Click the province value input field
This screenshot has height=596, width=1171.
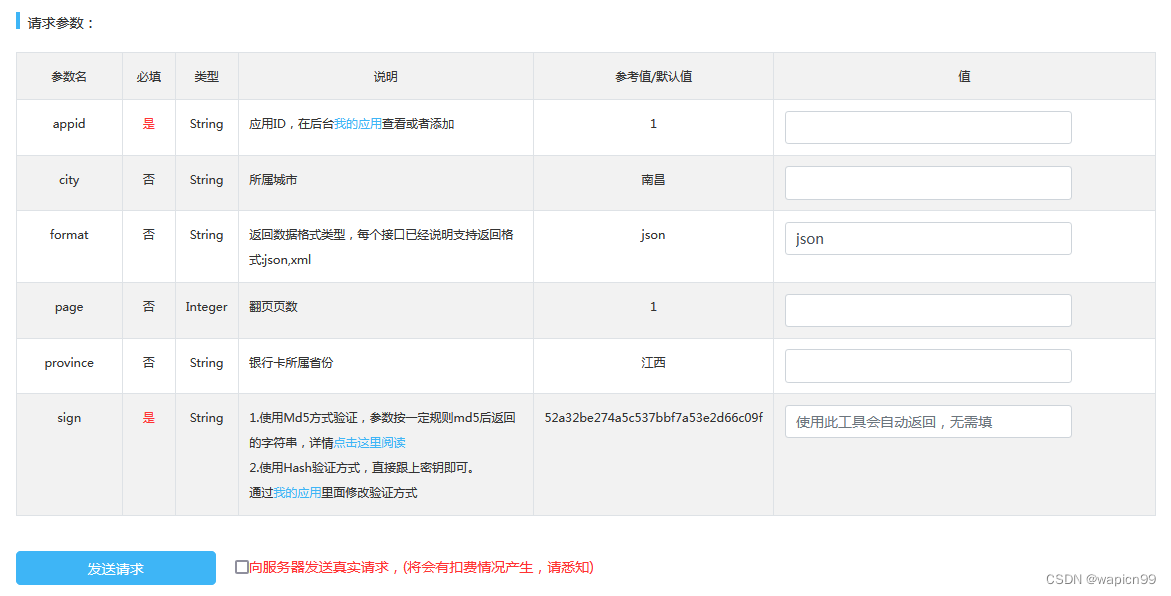click(x=927, y=365)
